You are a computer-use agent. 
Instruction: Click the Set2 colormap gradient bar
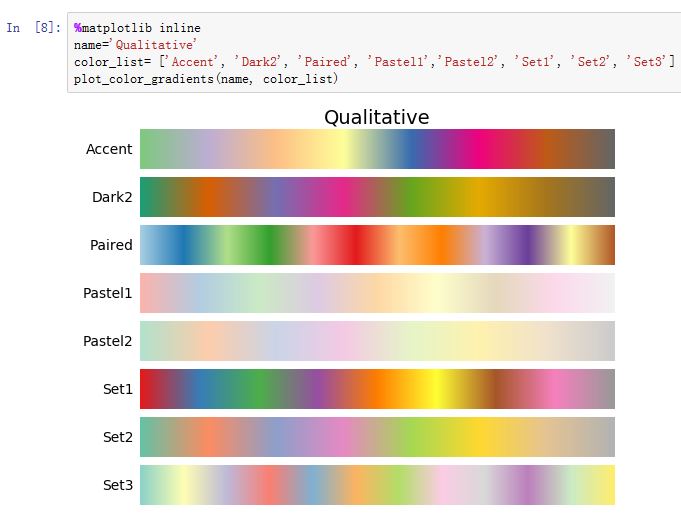[x=377, y=437]
